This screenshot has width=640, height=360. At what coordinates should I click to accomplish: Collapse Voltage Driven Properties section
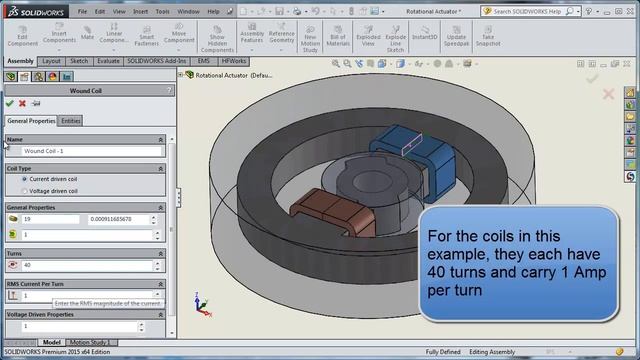click(160, 315)
